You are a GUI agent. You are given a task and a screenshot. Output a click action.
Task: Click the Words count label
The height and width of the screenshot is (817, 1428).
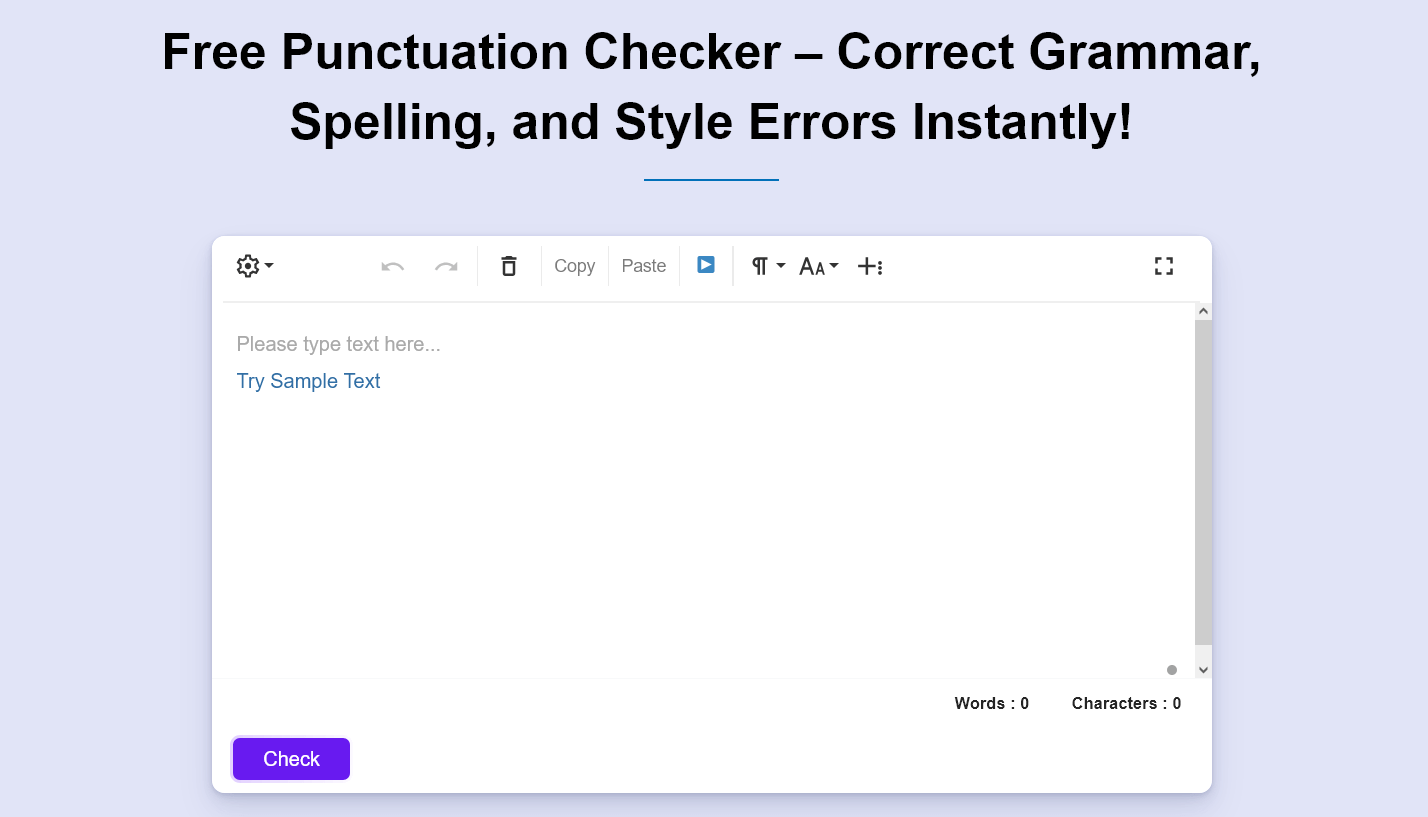pyautogui.click(x=991, y=703)
